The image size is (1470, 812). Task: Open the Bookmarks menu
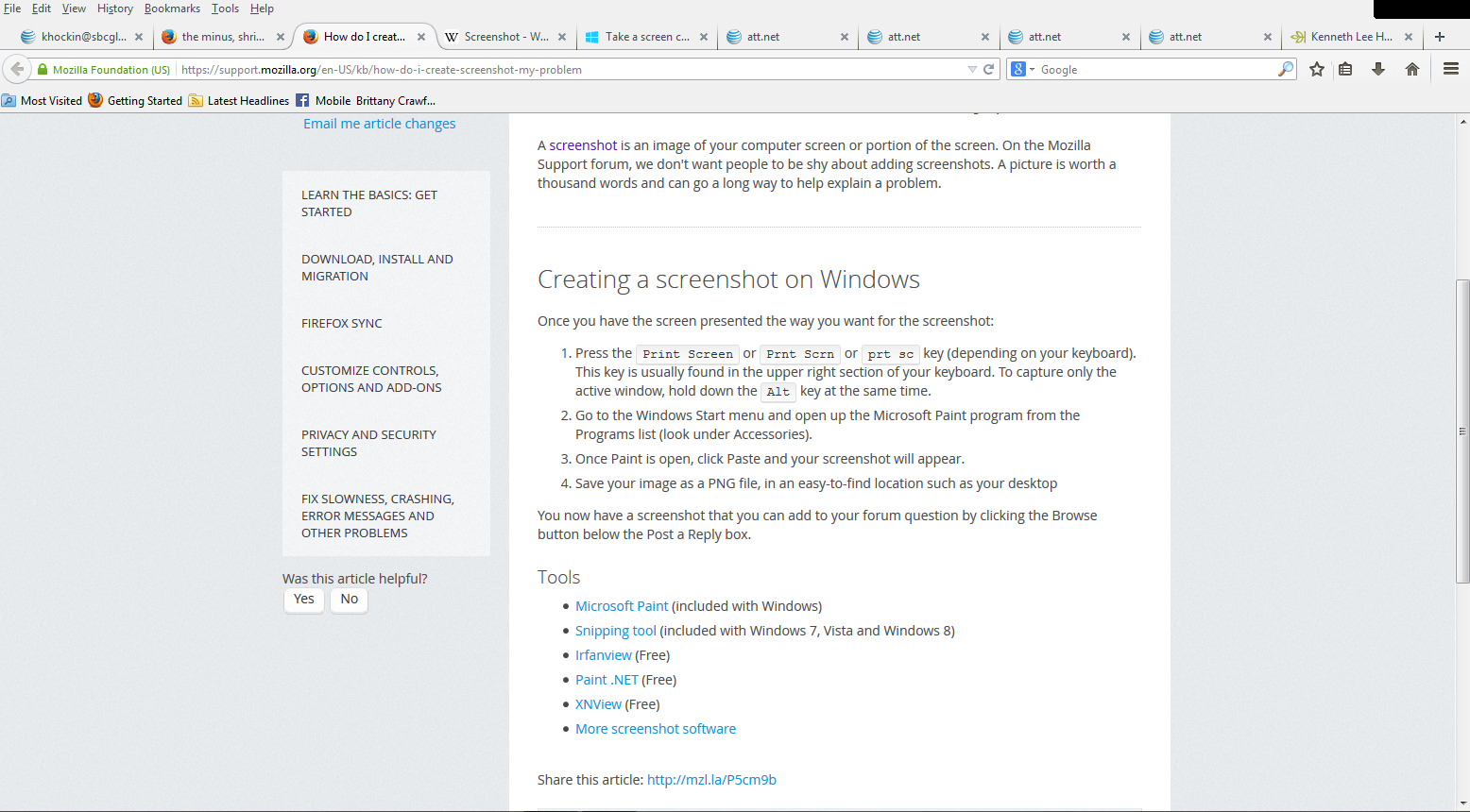[171, 8]
